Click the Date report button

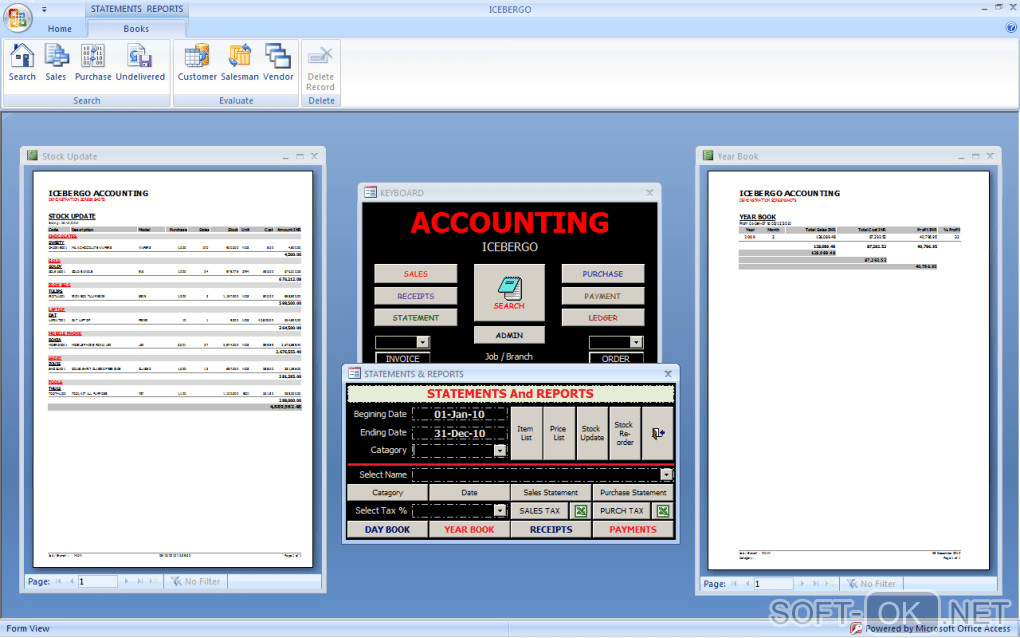[x=469, y=492]
